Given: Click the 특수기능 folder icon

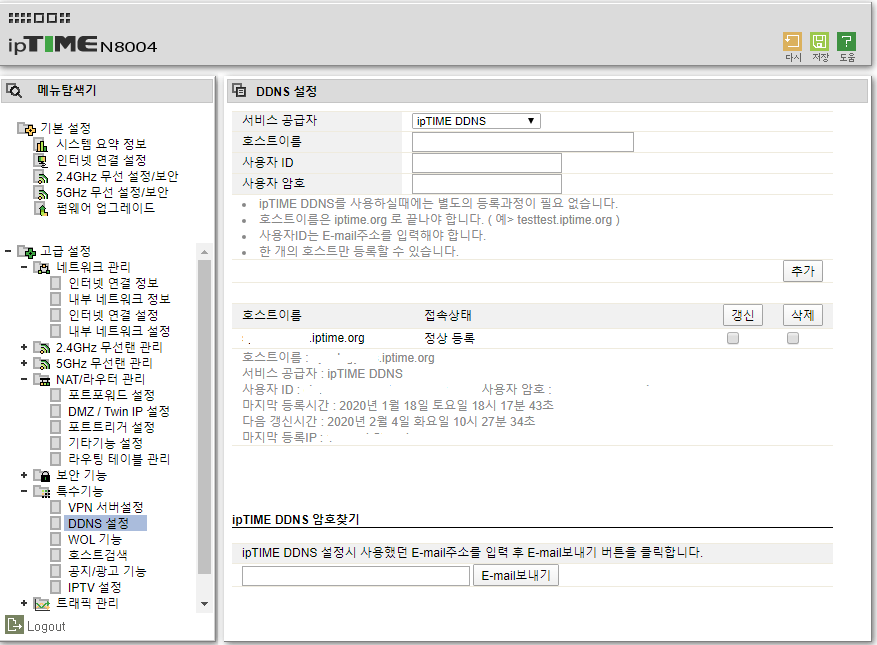Looking at the screenshot, I should coord(41,492).
